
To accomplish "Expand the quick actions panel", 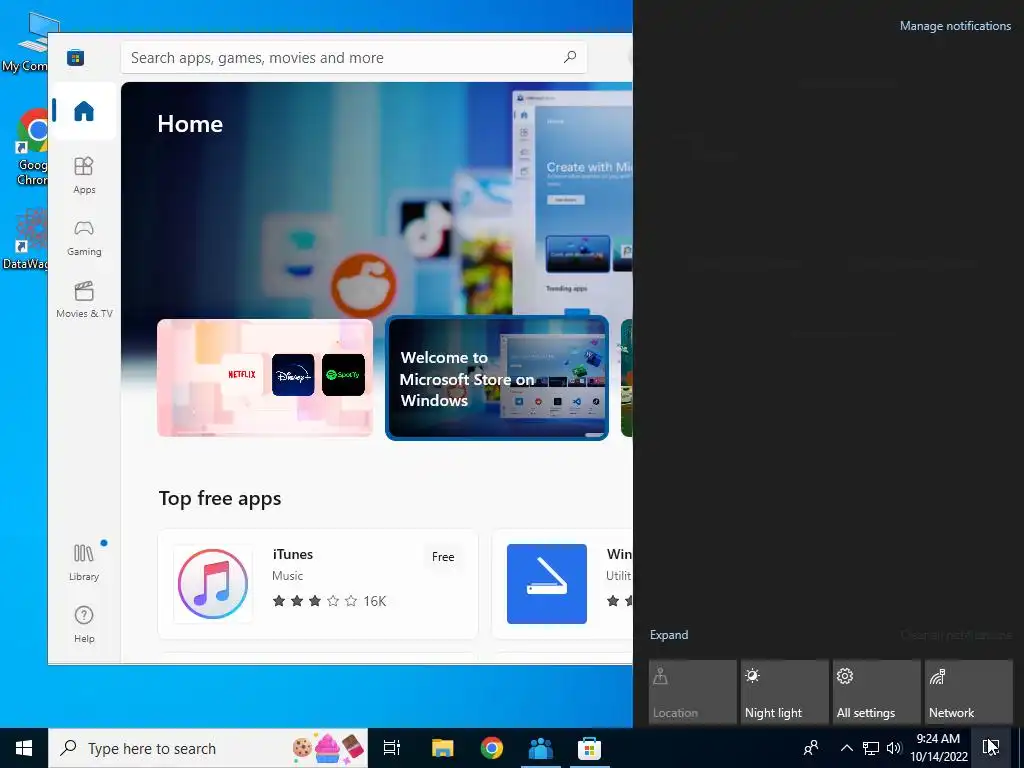I will click(669, 635).
